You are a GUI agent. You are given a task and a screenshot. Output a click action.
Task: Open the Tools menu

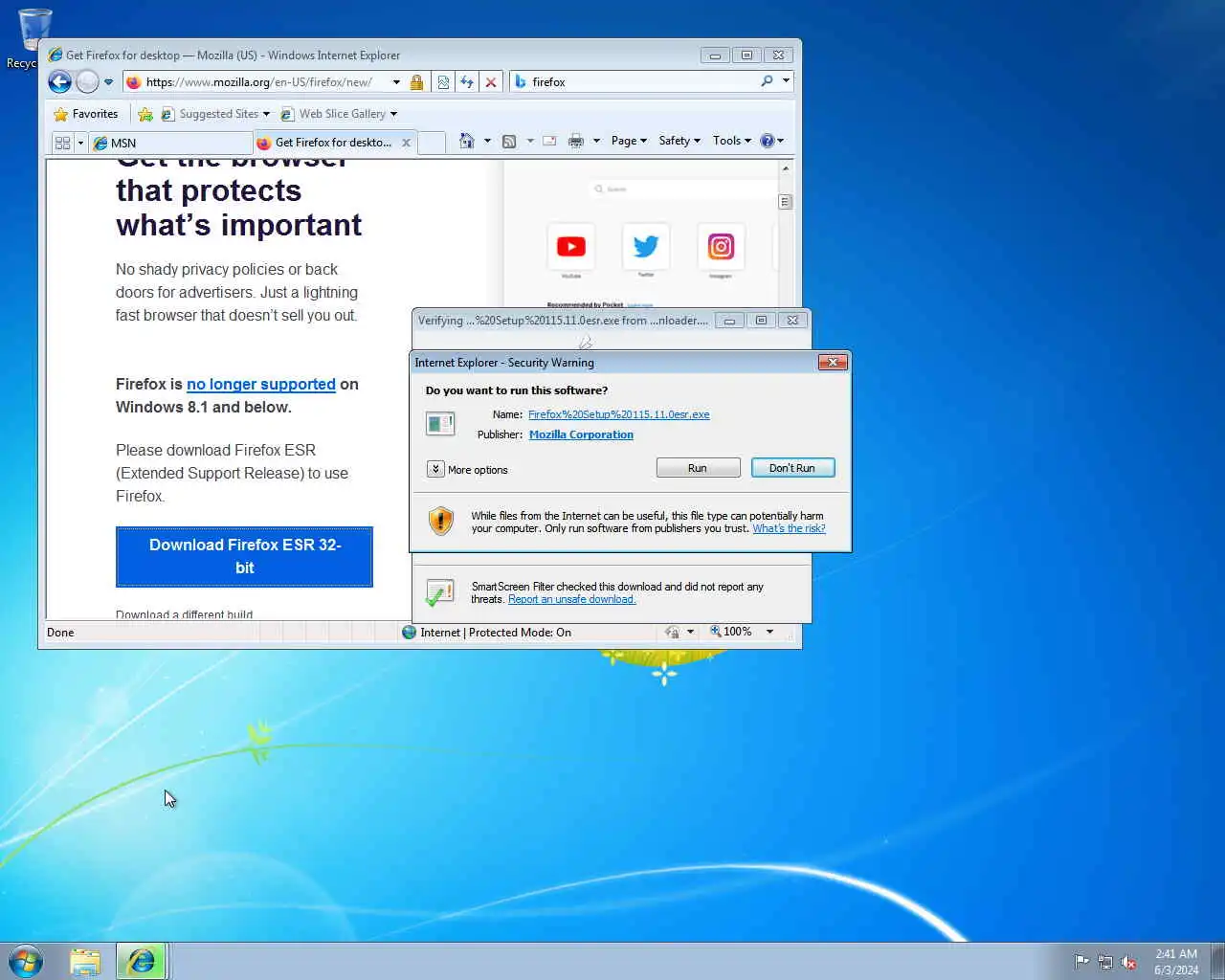click(x=732, y=141)
